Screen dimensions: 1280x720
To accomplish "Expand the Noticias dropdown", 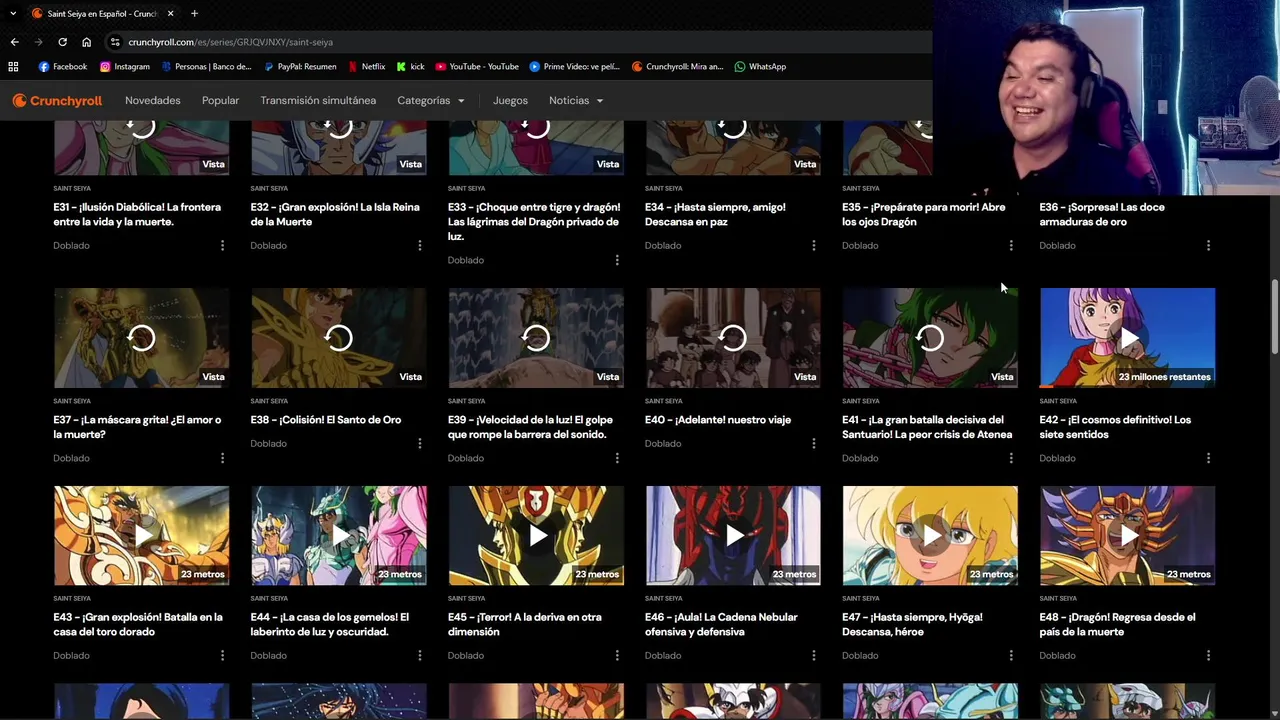I will (x=576, y=100).
